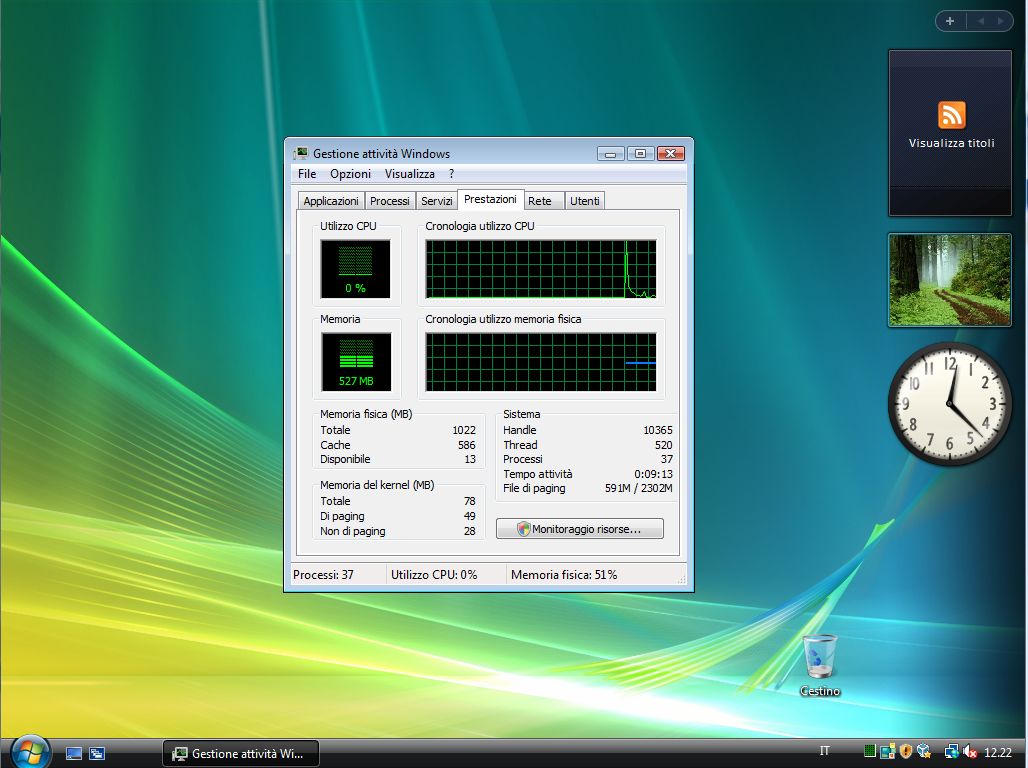Open the Opzioni menu
The width and height of the screenshot is (1028, 768).
pyautogui.click(x=350, y=174)
